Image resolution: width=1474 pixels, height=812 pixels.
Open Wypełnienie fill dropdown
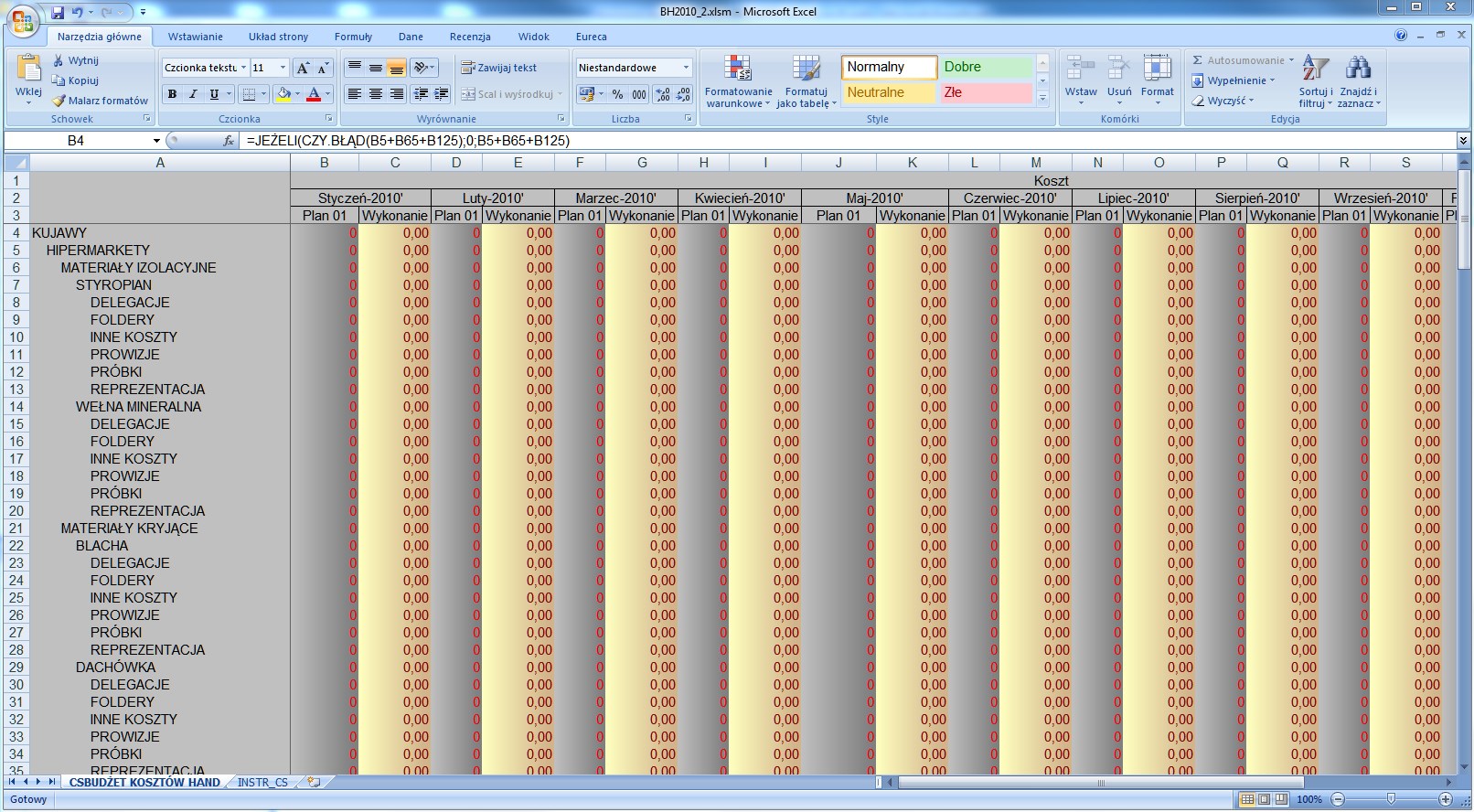click(x=1234, y=80)
